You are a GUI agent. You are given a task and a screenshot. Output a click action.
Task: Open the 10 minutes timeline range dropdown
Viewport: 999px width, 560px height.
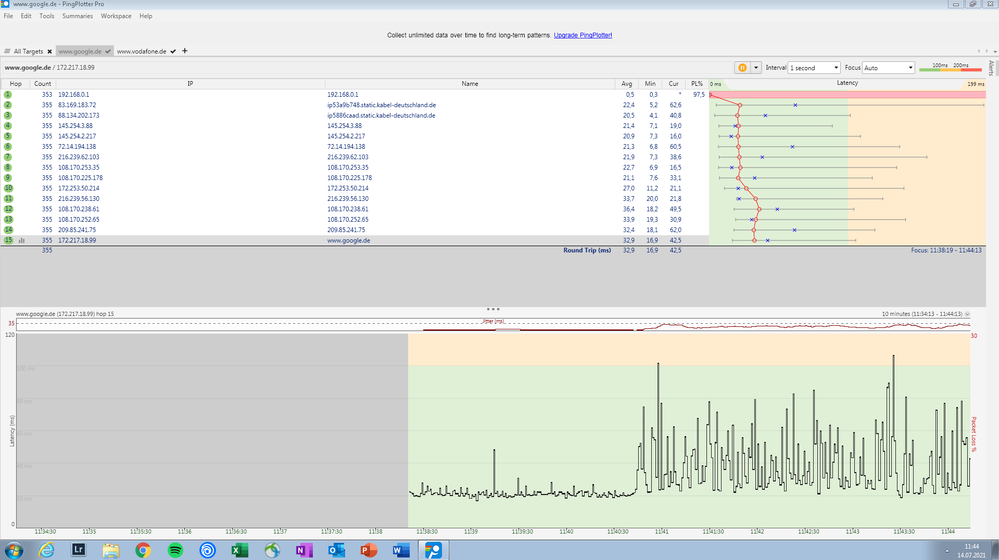click(x=967, y=314)
